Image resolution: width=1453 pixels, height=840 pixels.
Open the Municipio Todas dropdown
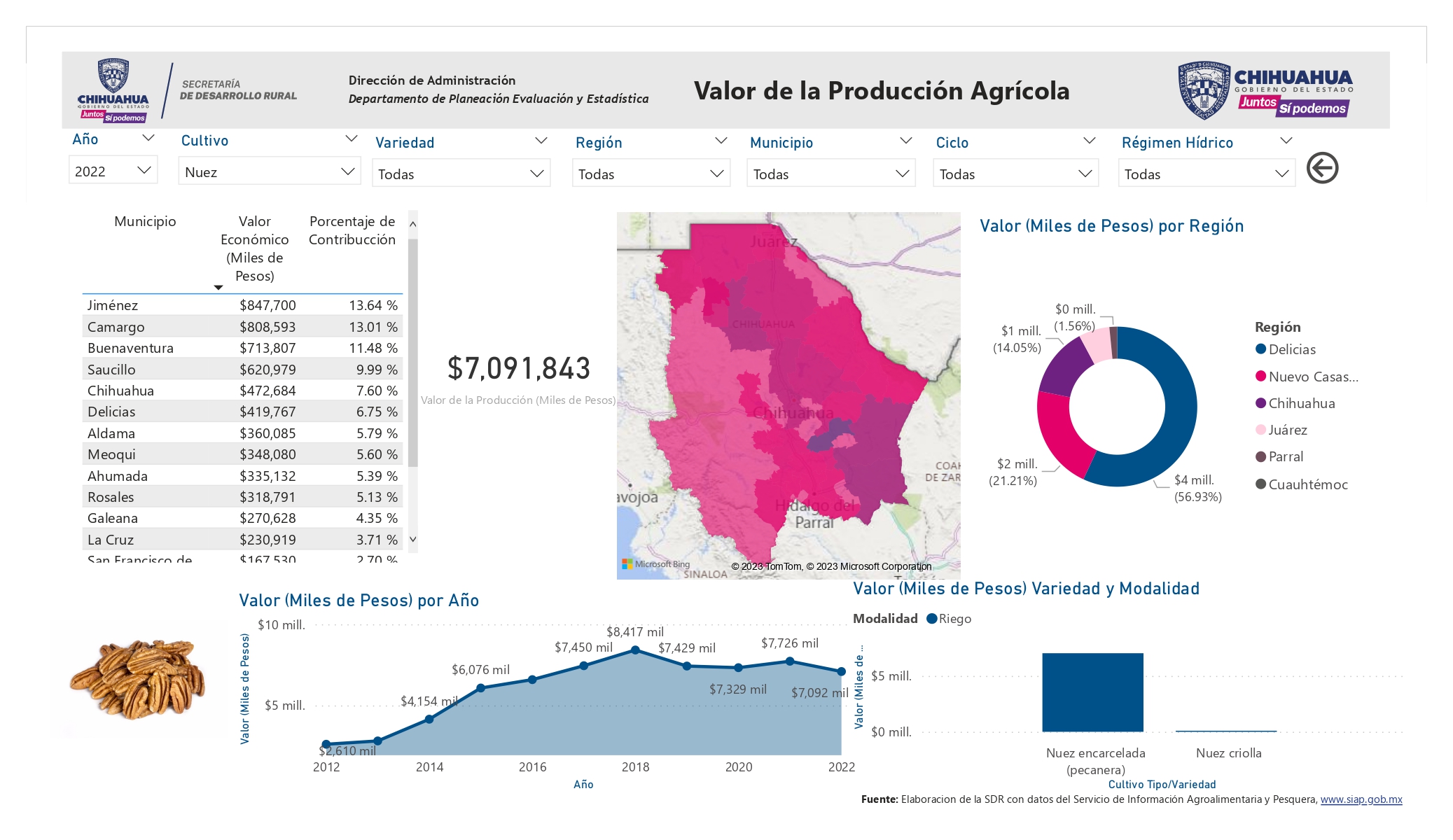pyautogui.click(x=831, y=174)
